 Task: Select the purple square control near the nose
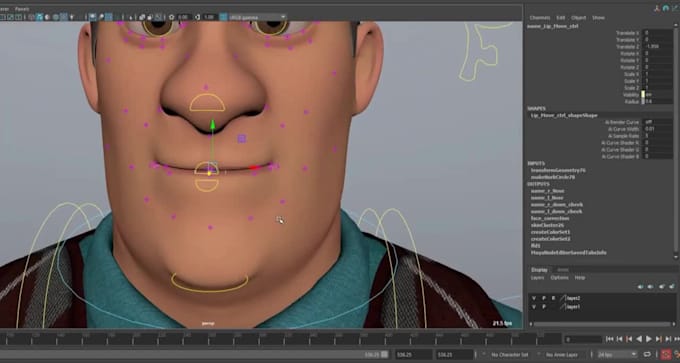[242, 139]
